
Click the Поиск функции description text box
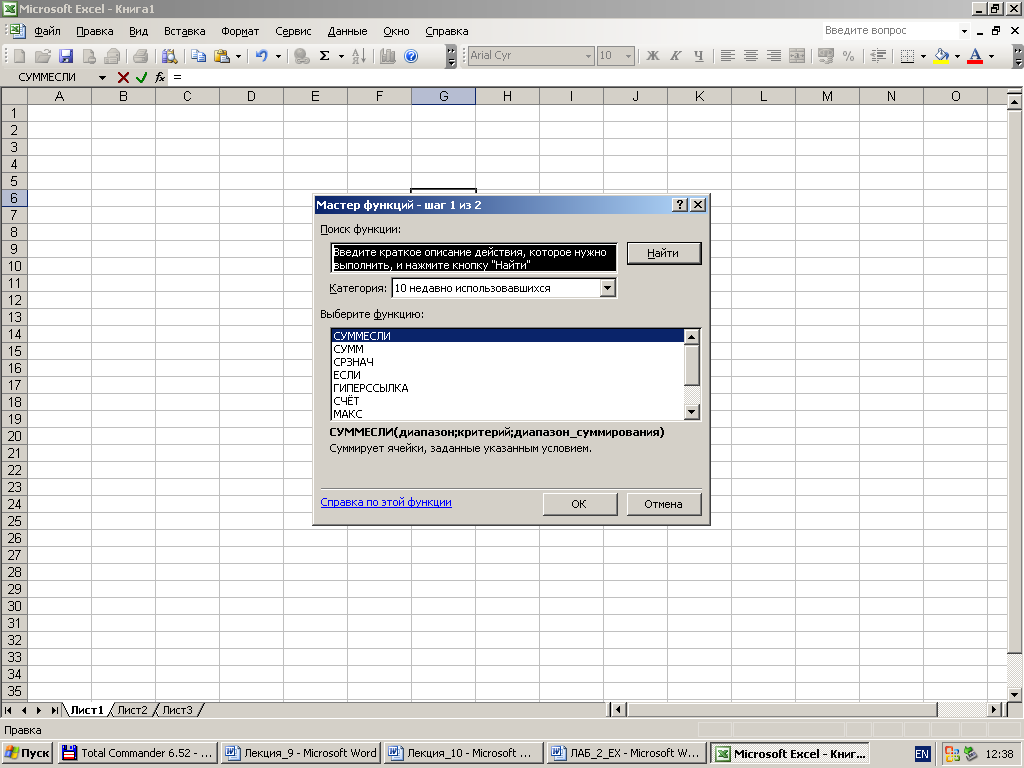coord(473,258)
